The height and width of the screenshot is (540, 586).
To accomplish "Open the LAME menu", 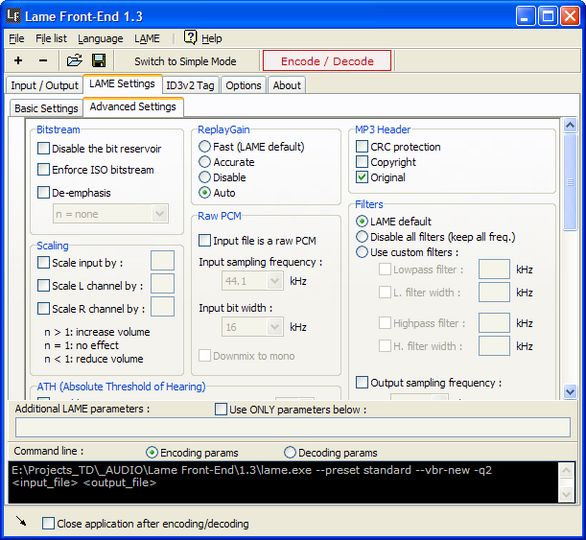I will 147,38.
